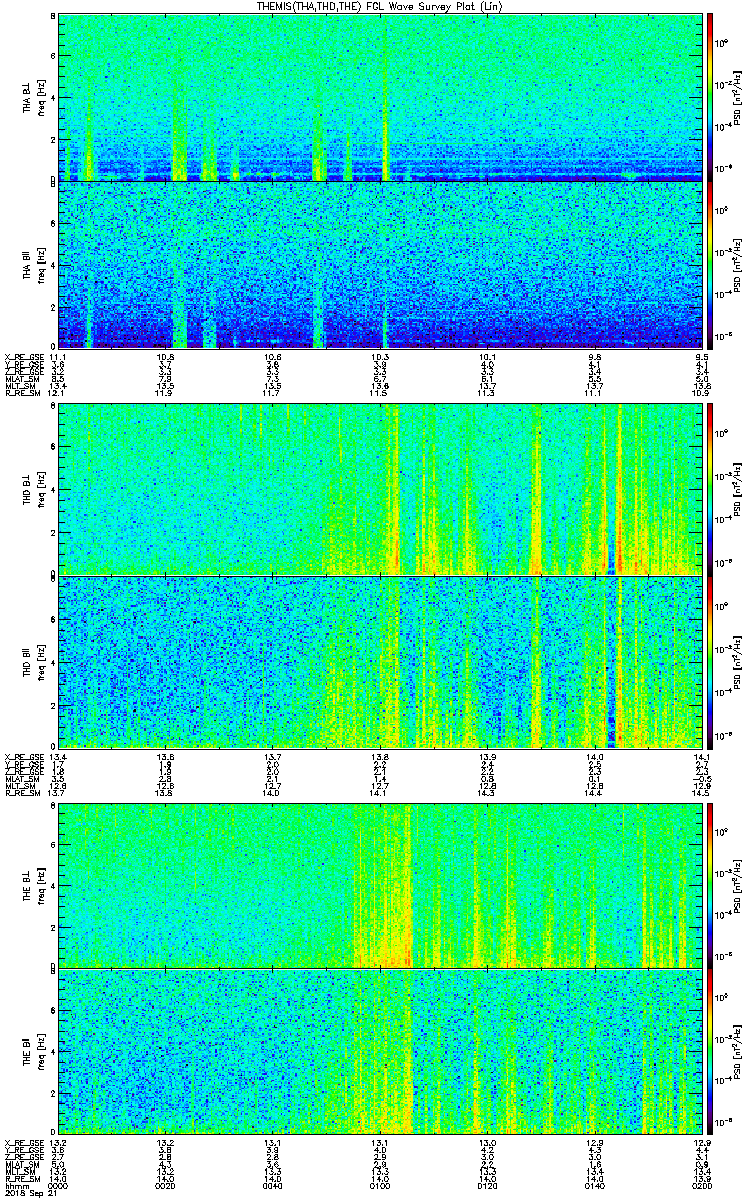Image resolution: width=750 pixels, height=1200 pixels.
Task: Select the THD B⊥ spectrogram panel
Action: click(x=380, y=490)
